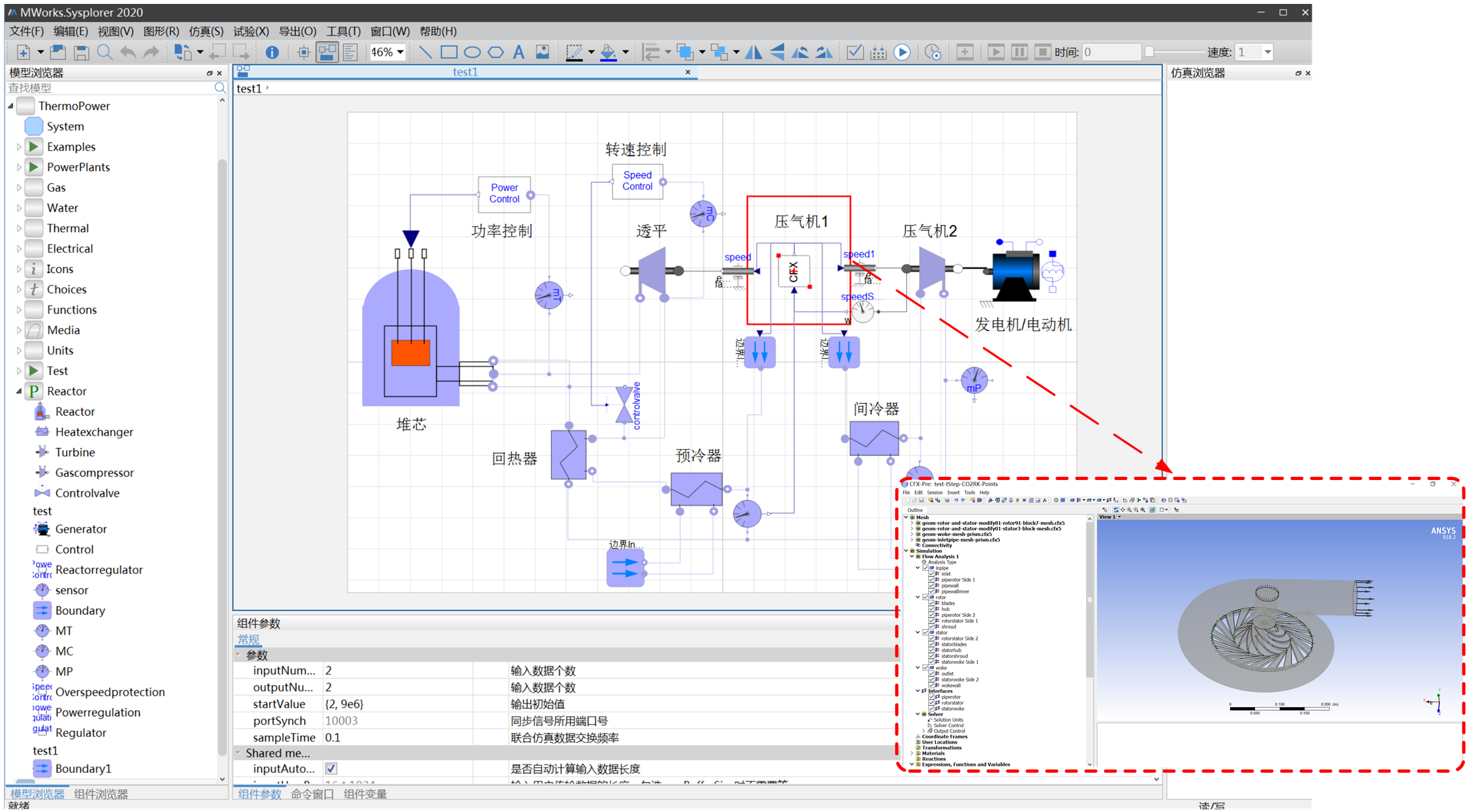Select the ellipse drawing tool
Image resolution: width=1478 pixels, height=812 pixels.
point(472,52)
